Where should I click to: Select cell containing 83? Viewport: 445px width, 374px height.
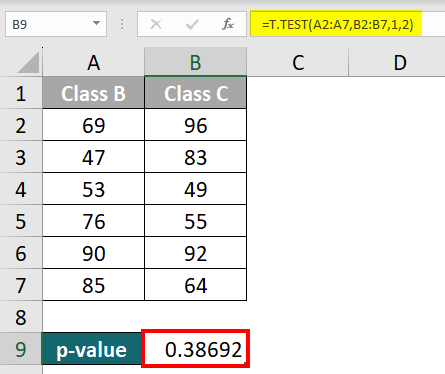[x=196, y=157]
